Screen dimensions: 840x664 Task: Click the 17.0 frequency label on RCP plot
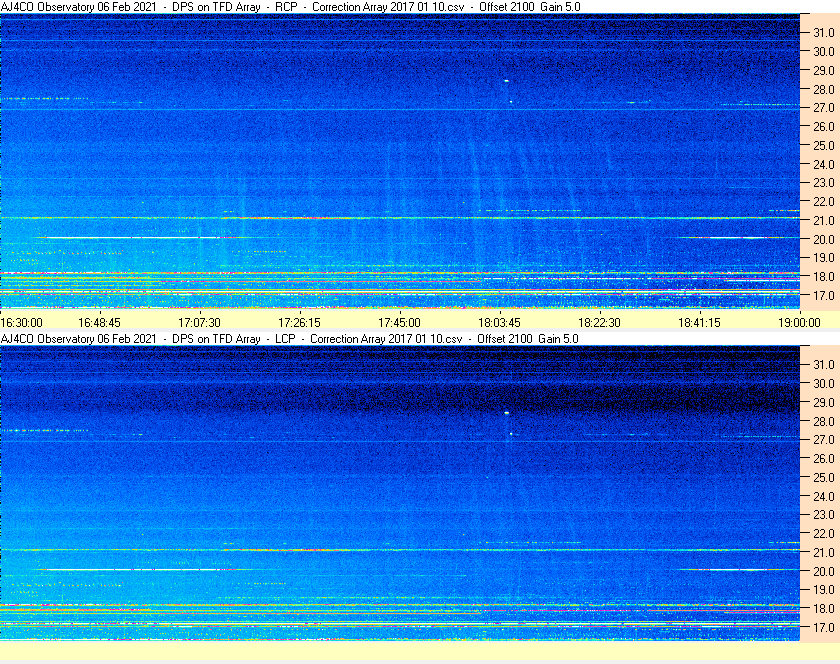pyautogui.click(x=824, y=295)
